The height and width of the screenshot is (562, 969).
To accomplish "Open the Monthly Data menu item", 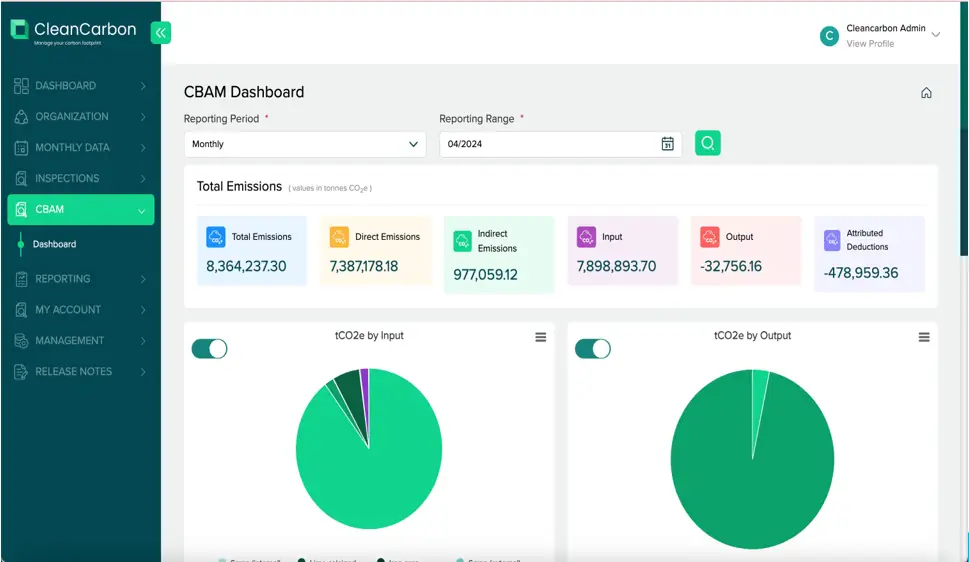I will 80,148.
